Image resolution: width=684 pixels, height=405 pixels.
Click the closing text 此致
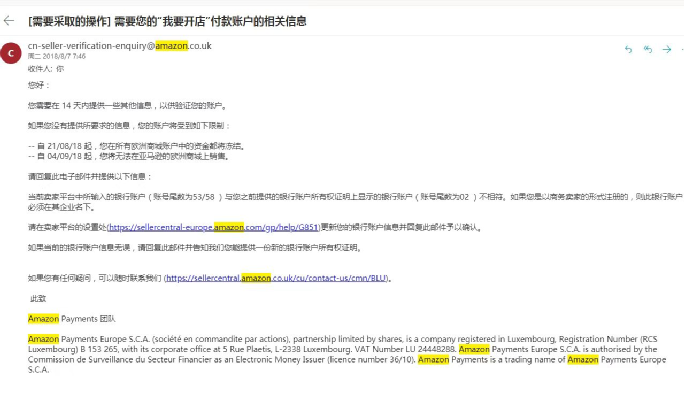point(38,299)
